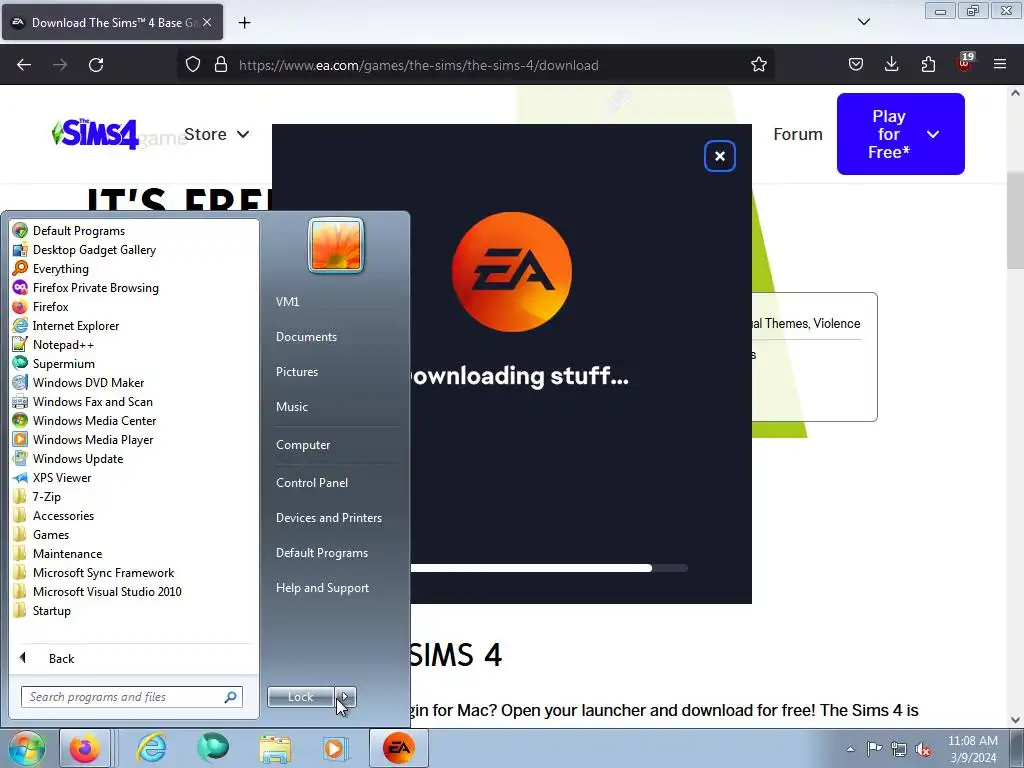Click The Sims 4 logo

point(95,134)
